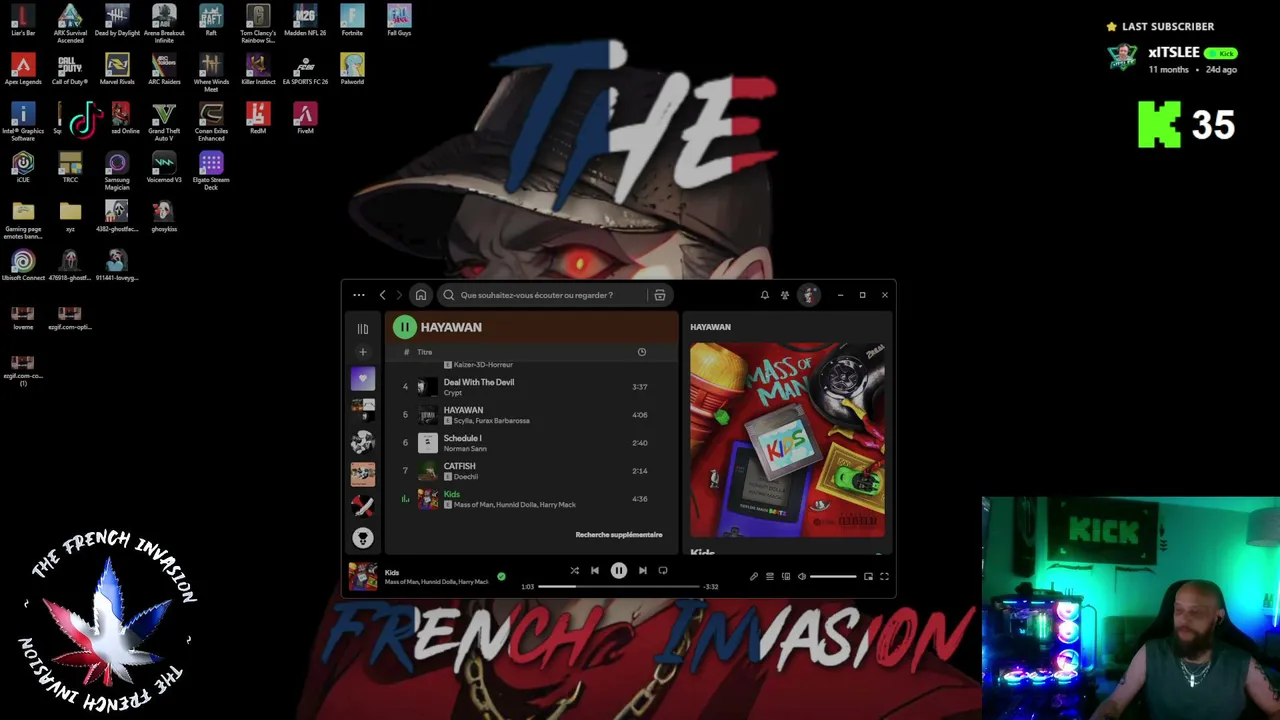This screenshot has height=720, width=1280.
Task: Open Dead by Daylight desktop shortcut
Action: (x=117, y=21)
